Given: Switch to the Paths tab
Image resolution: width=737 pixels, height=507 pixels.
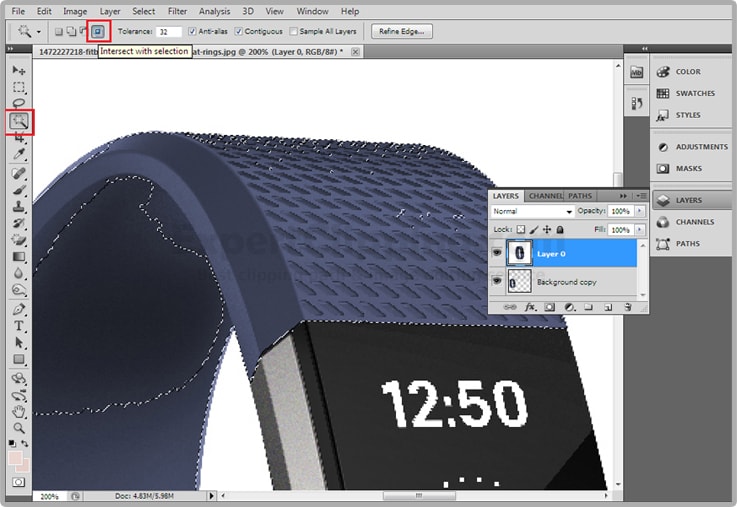Looking at the screenshot, I should point(580,196).
